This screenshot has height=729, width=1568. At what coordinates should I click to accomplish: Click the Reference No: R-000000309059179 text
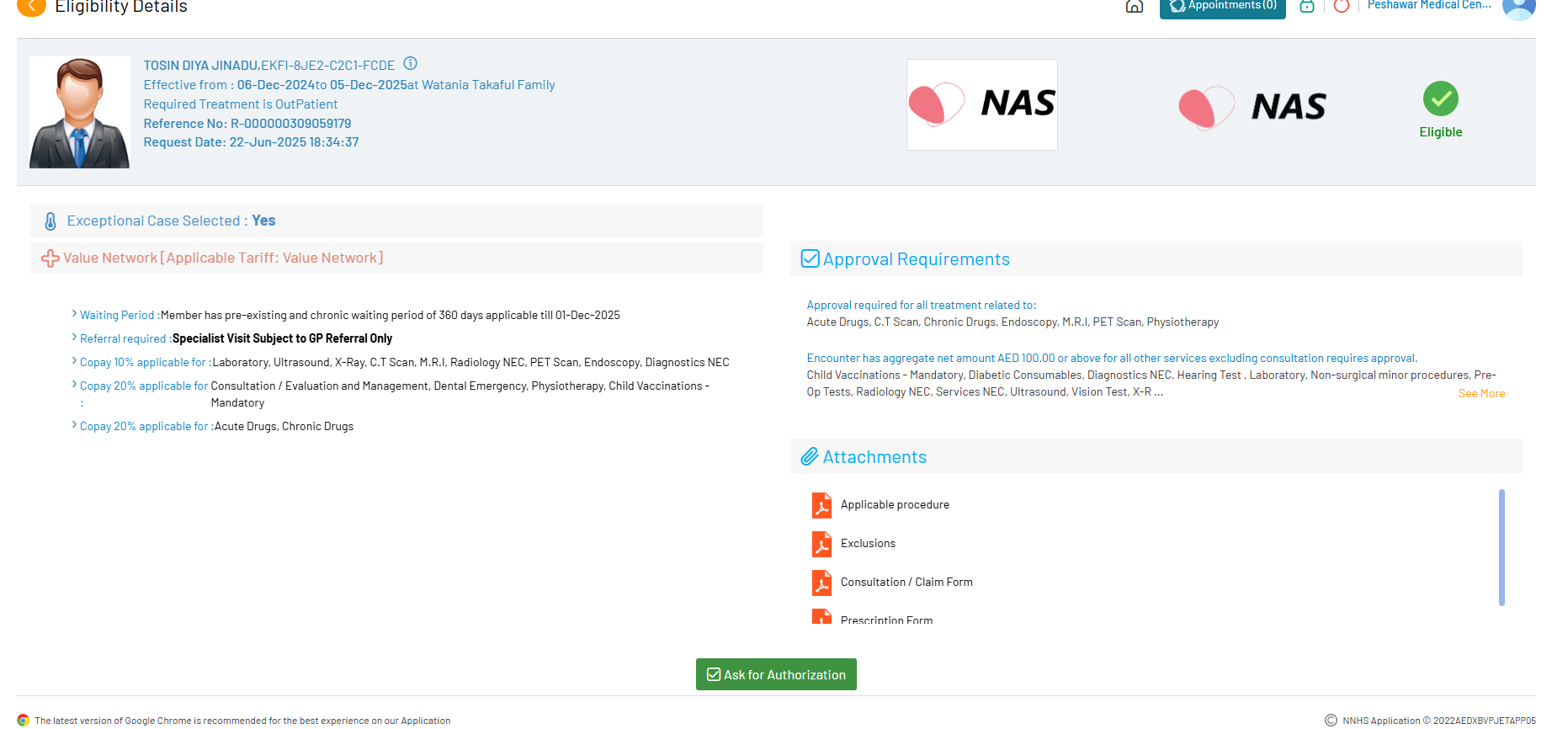247,124
